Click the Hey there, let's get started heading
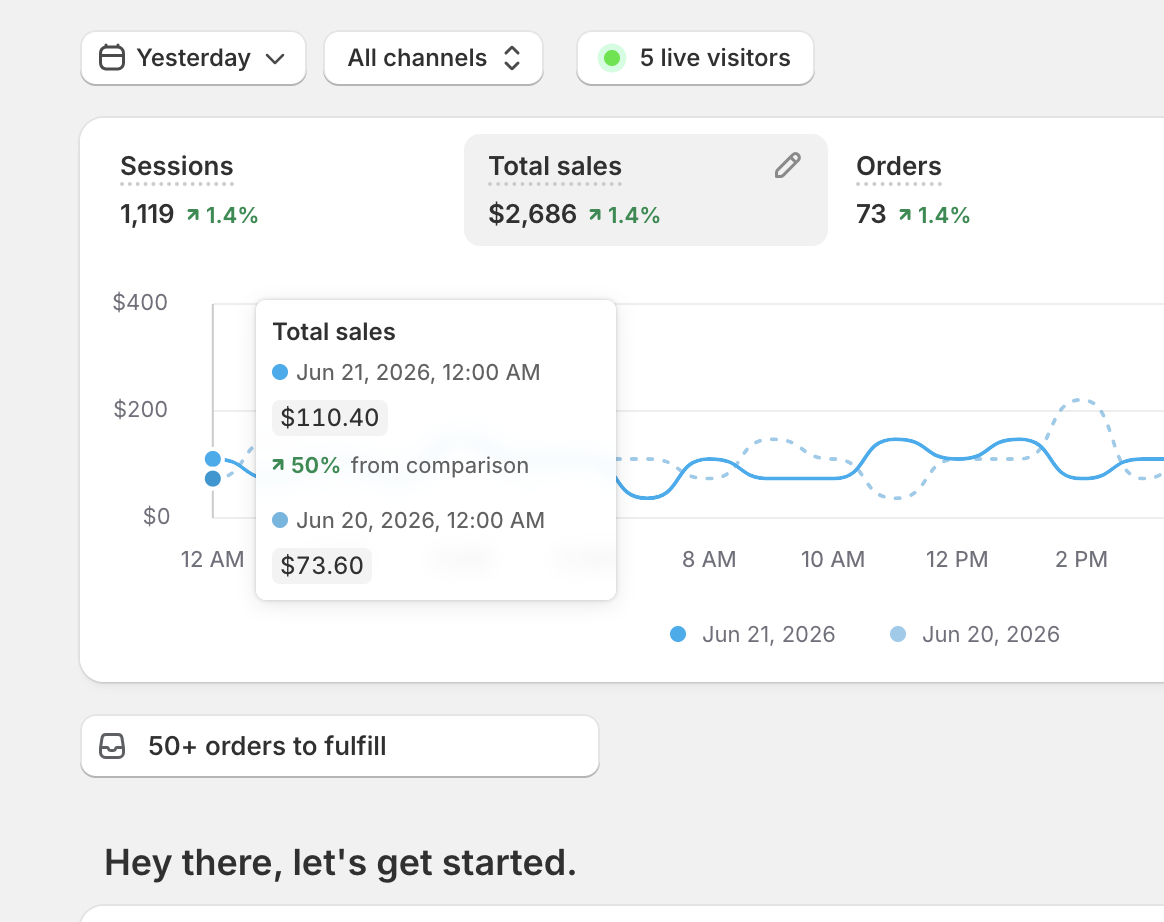The width and height of the screenshot is (1164, 922). (x=340, y=863)
